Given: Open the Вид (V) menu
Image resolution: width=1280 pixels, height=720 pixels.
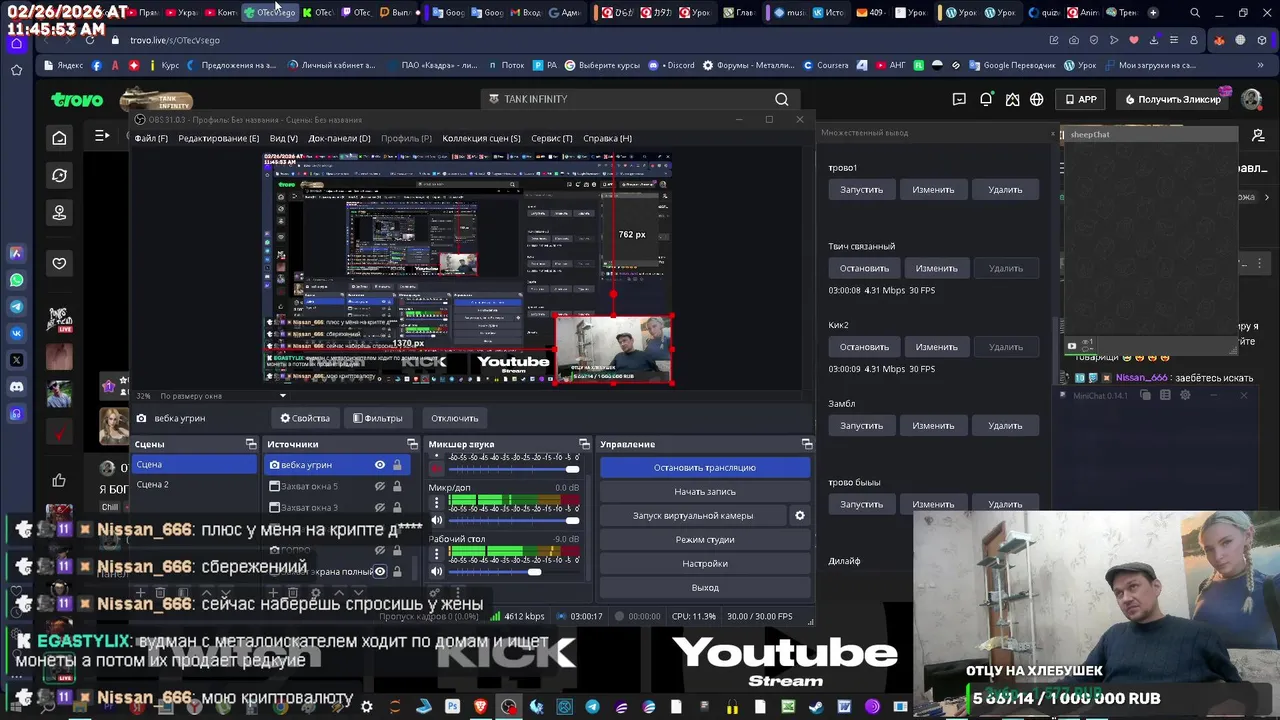Looking at the screenshot, I should 284,138.
